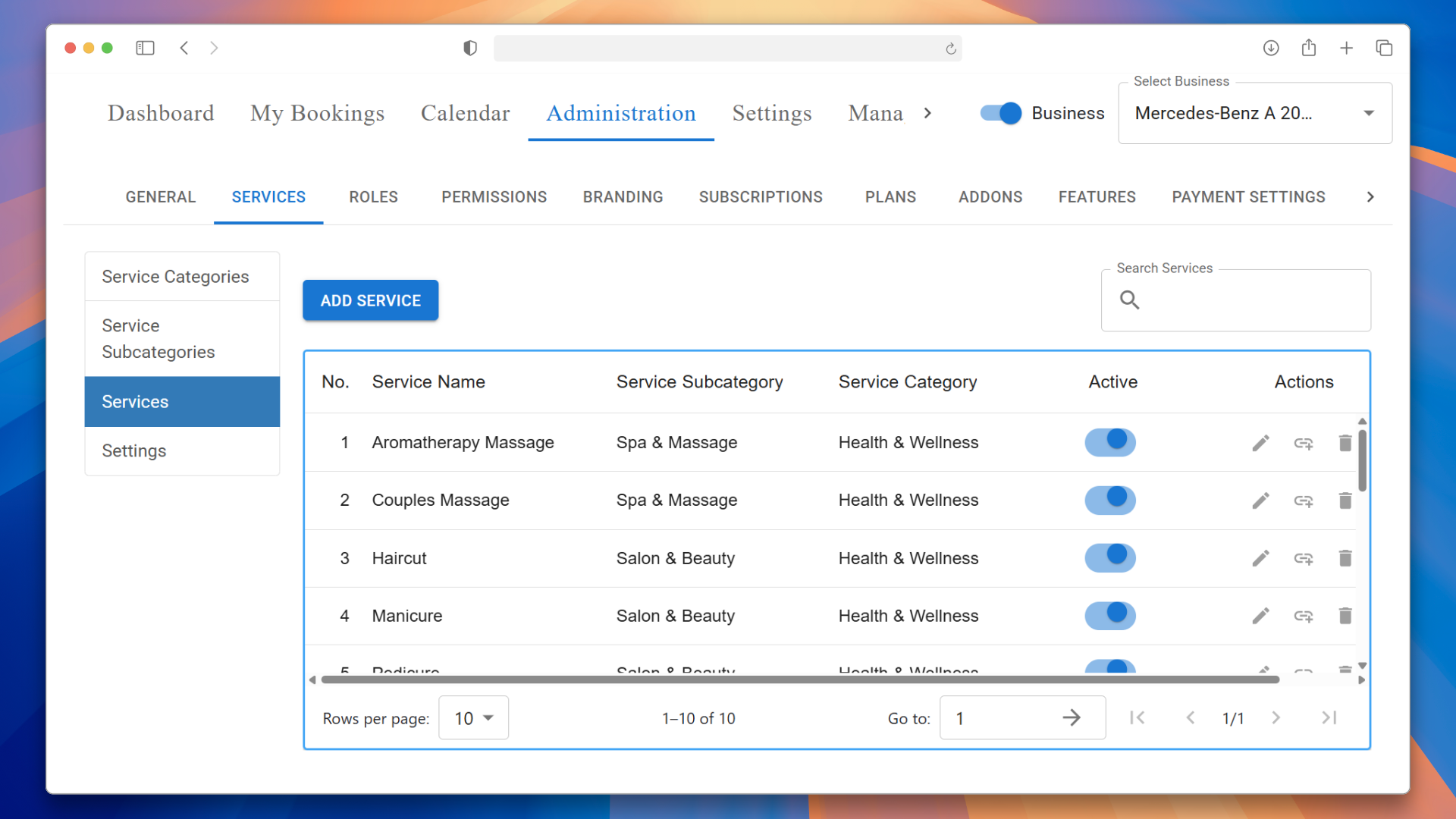Switch to the ROLES tab
1456x819 pixels.
pos(373,197)
